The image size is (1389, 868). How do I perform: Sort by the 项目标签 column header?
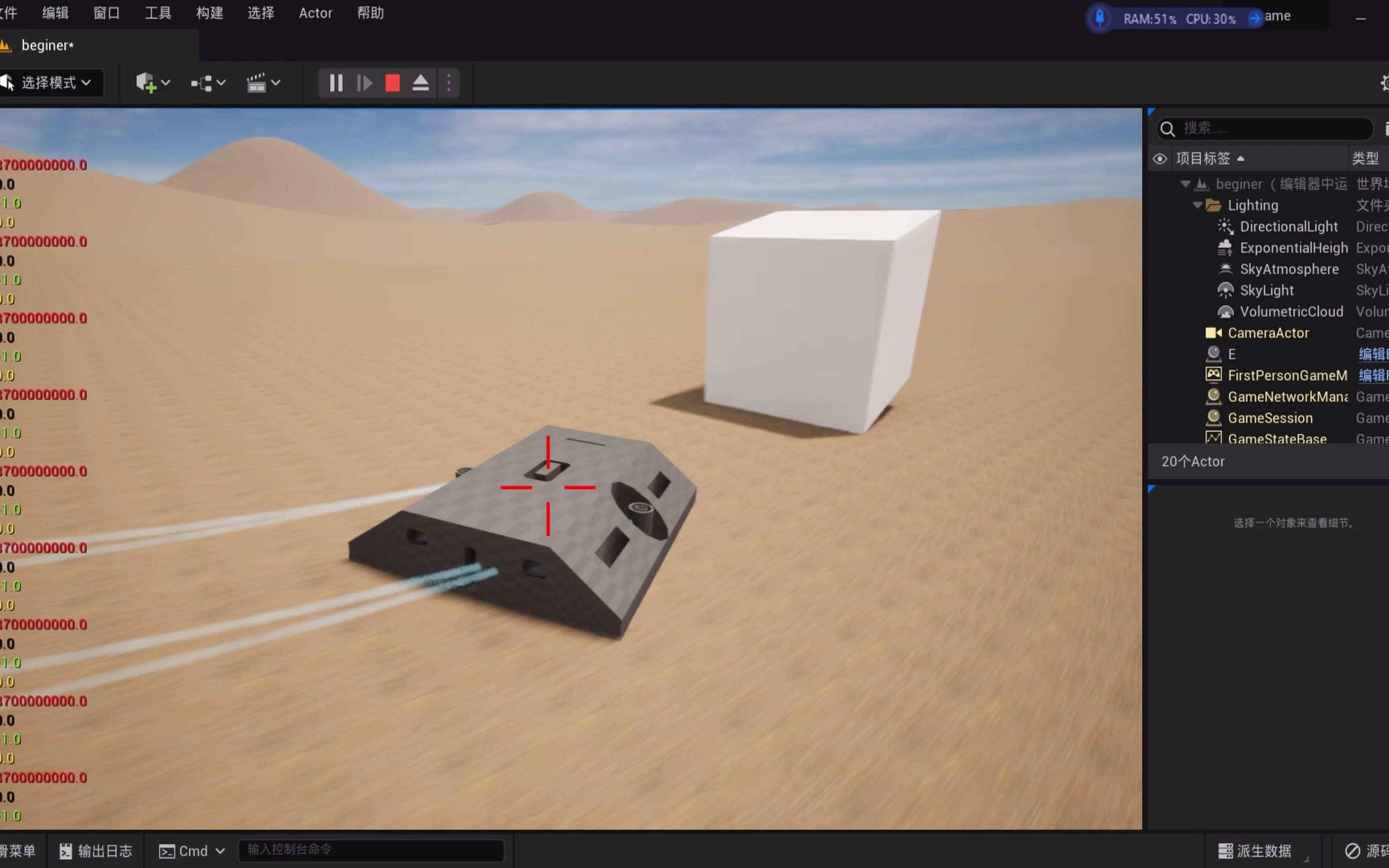pos(1204,159)
